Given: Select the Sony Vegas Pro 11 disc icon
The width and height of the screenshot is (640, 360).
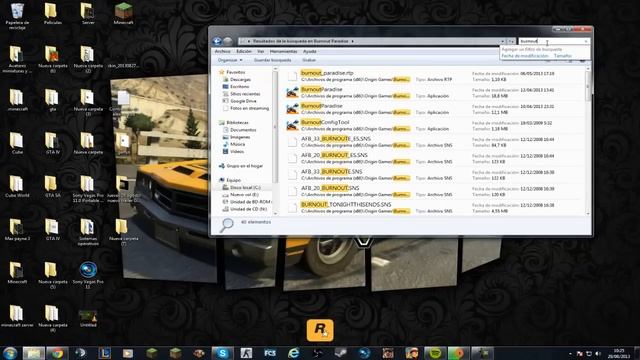Looking at the screenshot, I should coord(88,276).
